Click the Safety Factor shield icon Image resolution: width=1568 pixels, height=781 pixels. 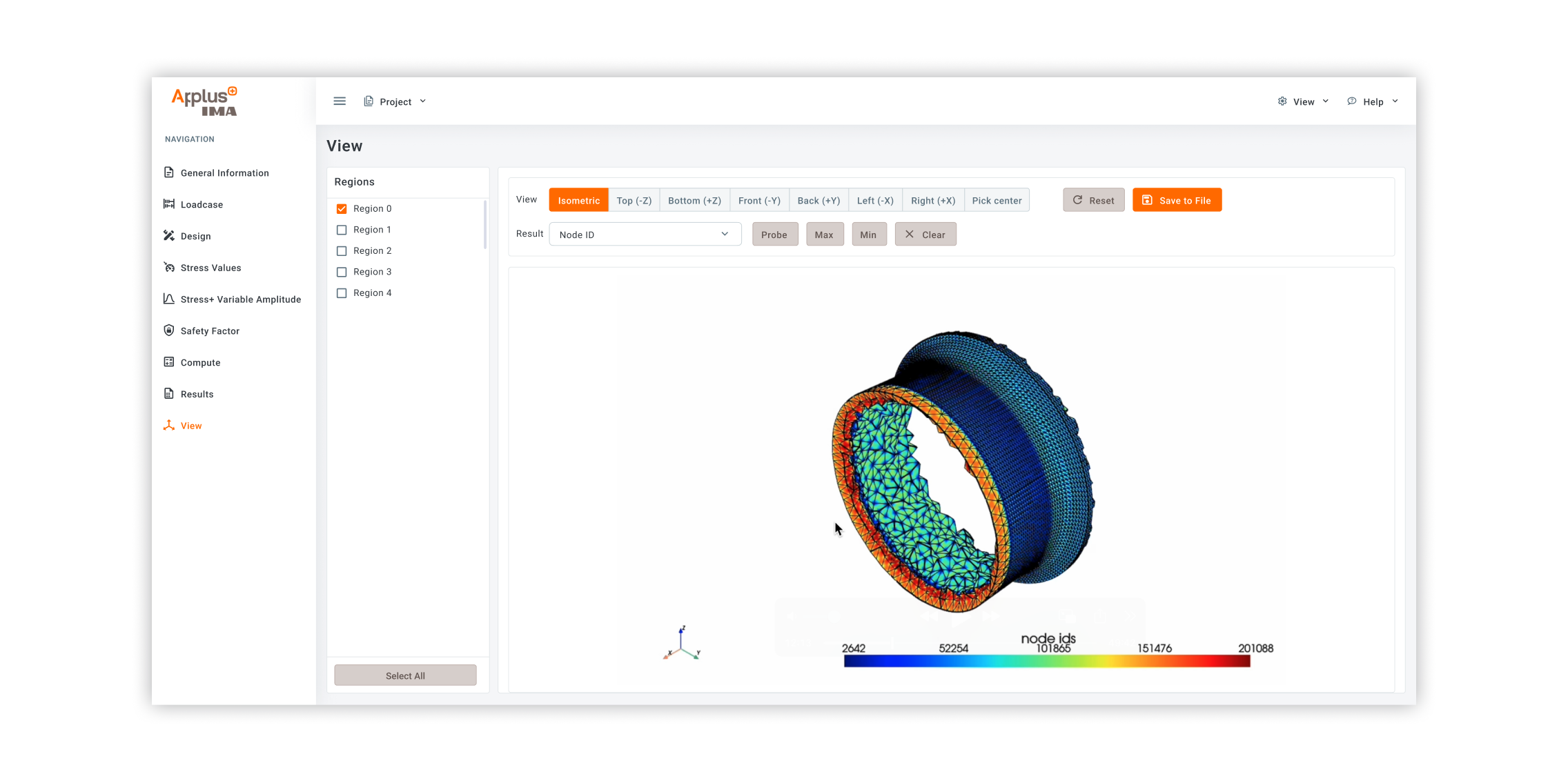(x=169, y=330)
